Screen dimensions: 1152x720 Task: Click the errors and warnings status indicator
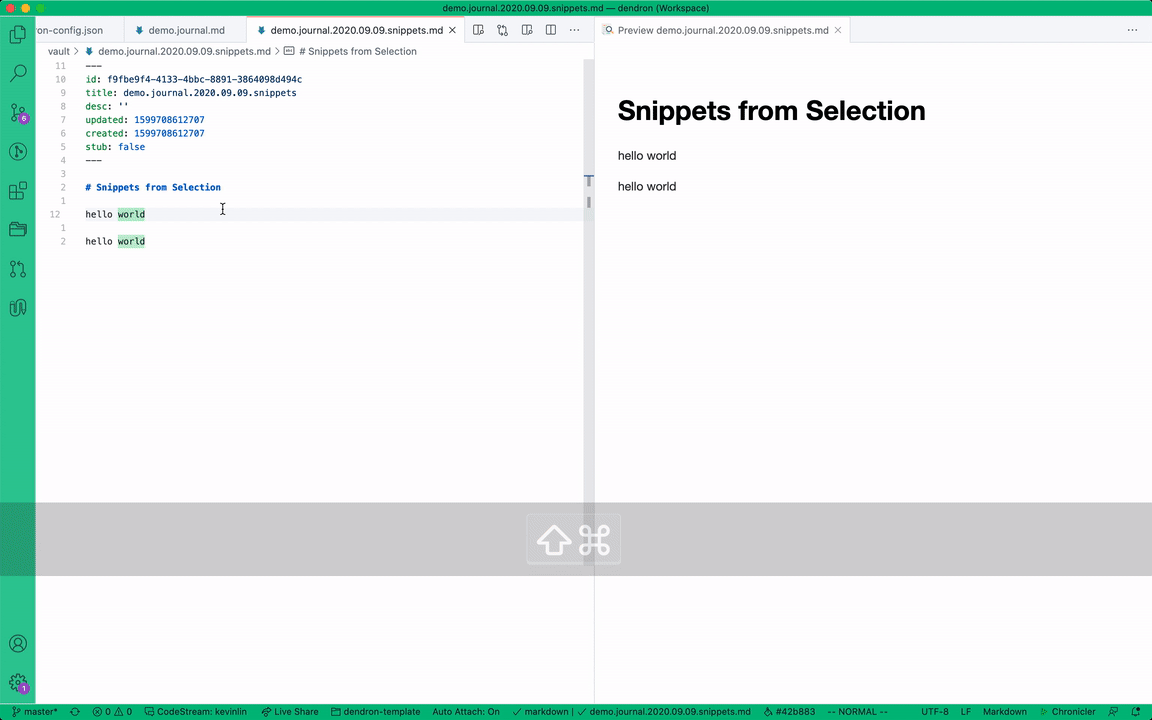pyautogui.click(x=112, y=712)
